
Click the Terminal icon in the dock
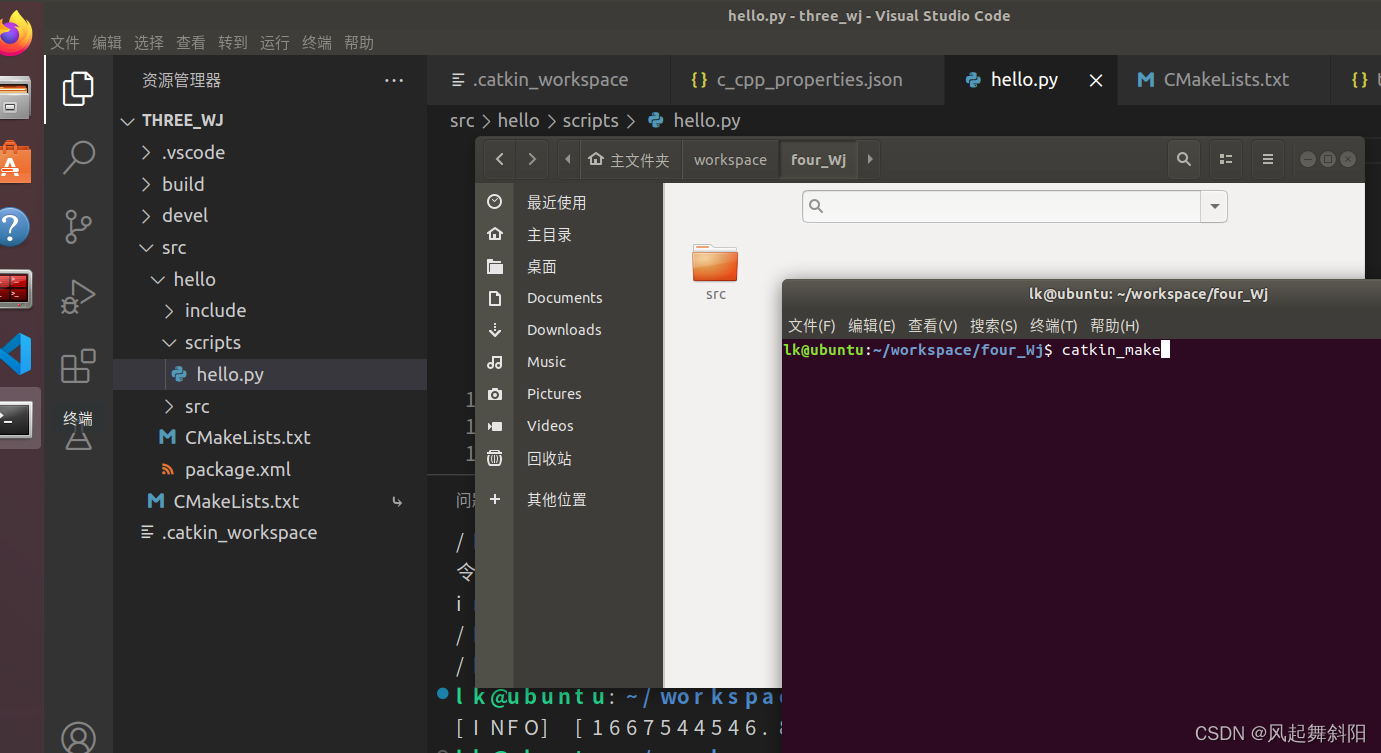click(x=16, y=419)
